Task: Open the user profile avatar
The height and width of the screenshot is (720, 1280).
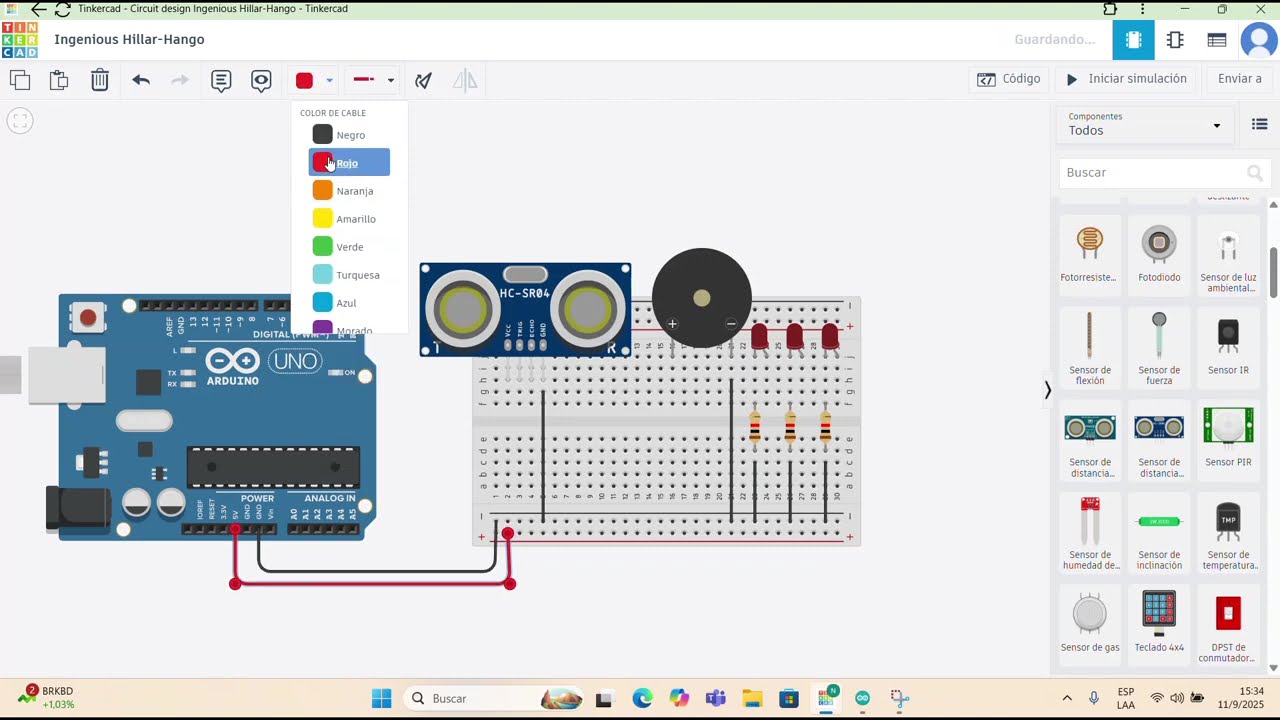Action: (1258, 40)
